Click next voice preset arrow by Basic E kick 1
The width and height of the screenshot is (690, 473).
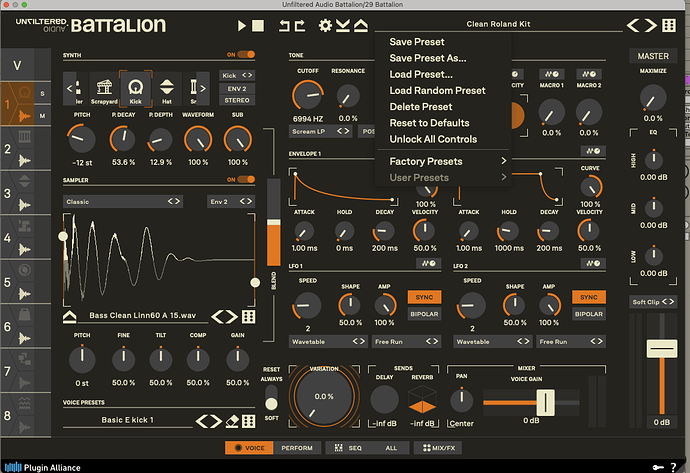click(217, 421)
